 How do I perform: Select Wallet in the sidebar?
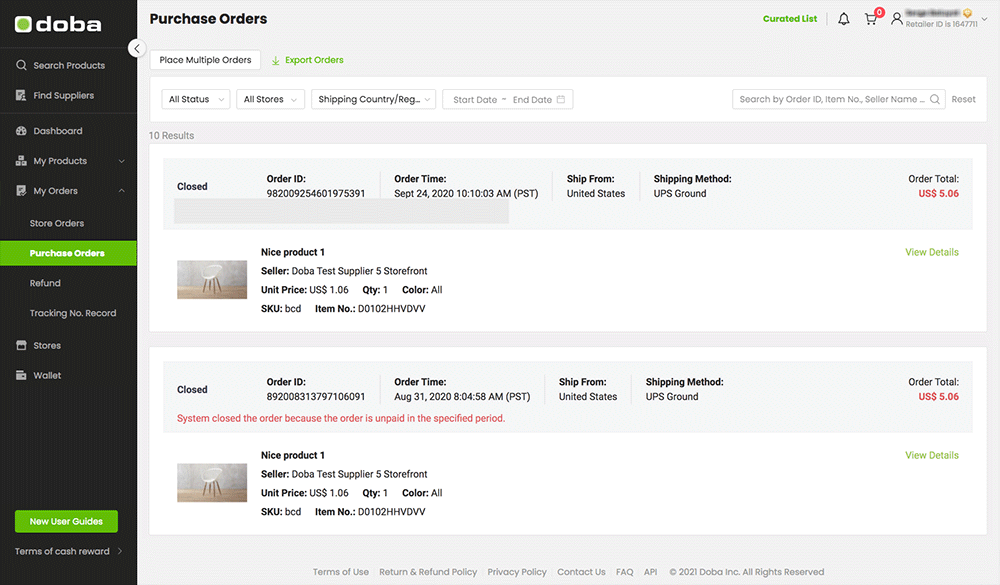coord(47,376)
